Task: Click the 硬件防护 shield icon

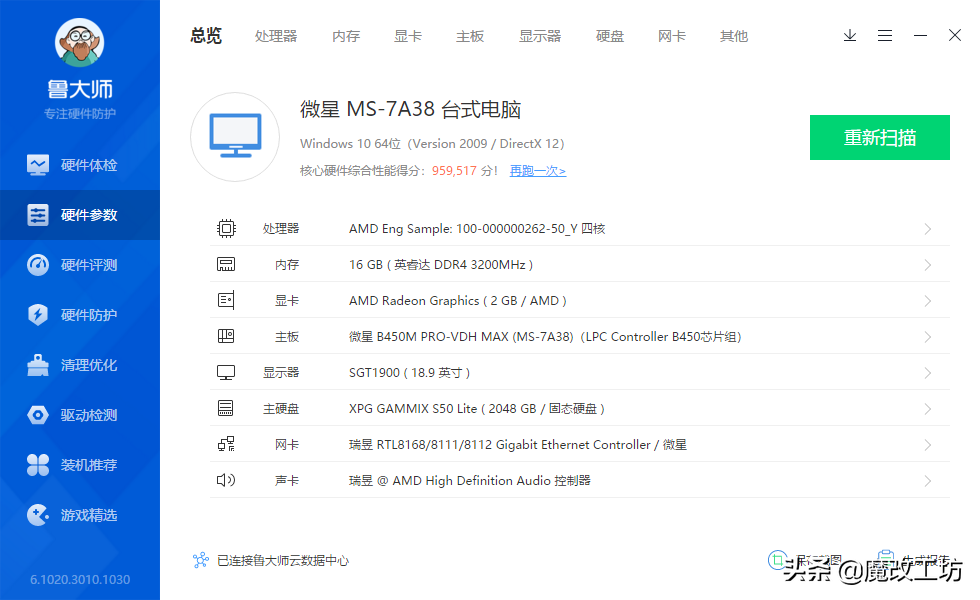Action: (38, 314)
